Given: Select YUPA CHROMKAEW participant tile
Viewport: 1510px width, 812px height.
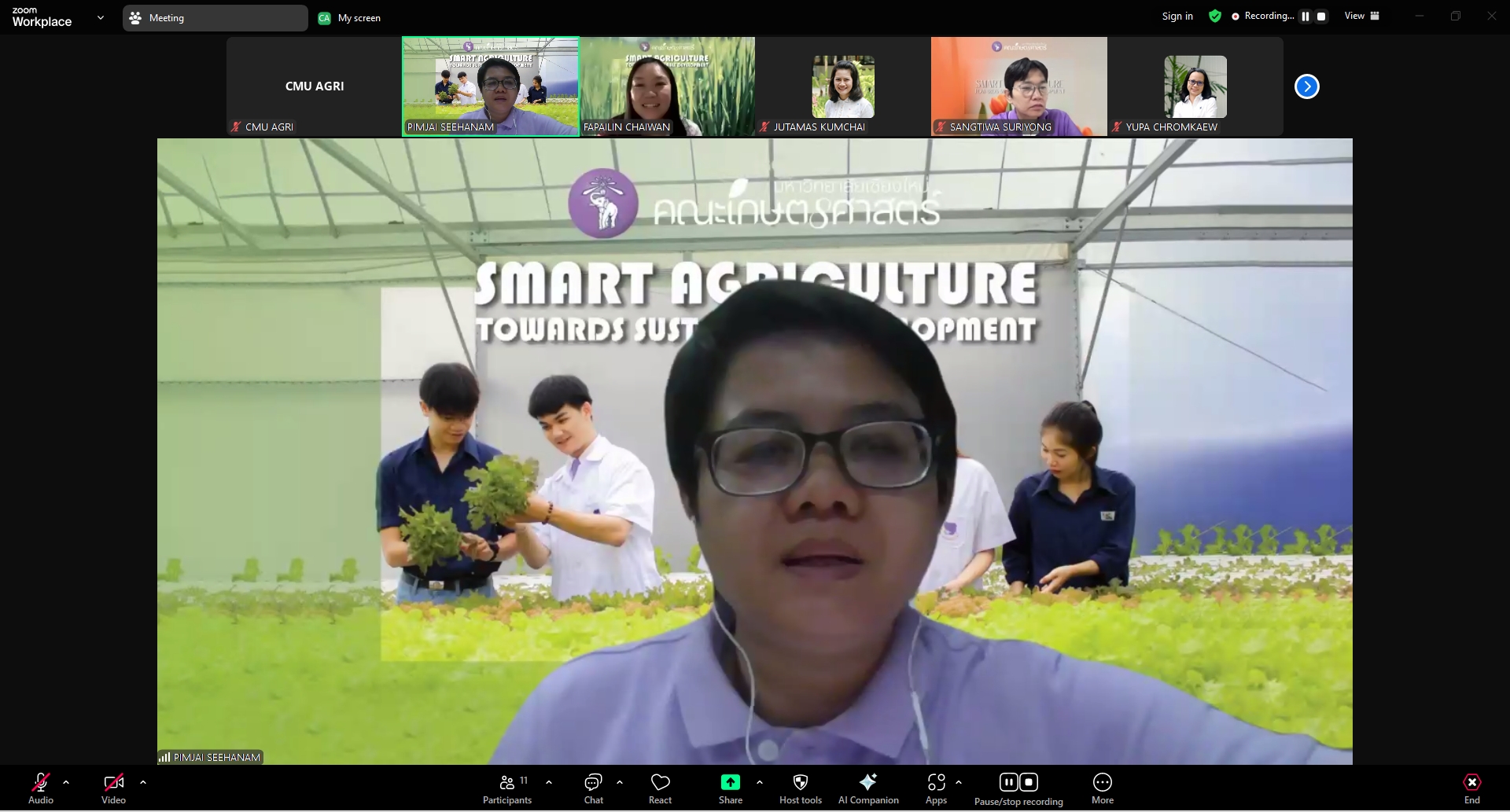Looking at the screenshot, I should coord(1195,86).
